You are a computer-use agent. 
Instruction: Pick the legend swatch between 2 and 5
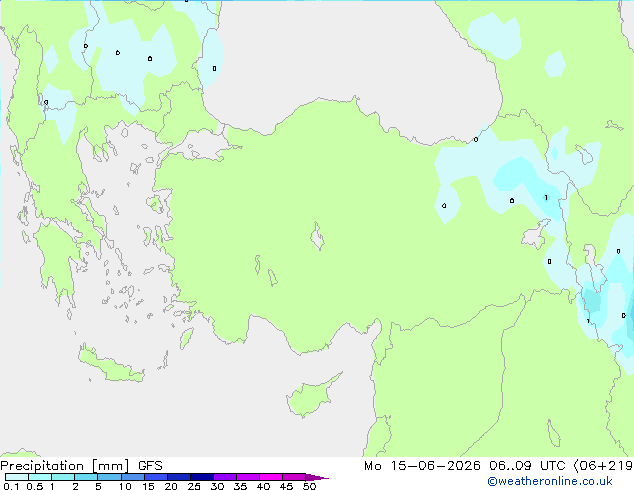click(86, 477)
